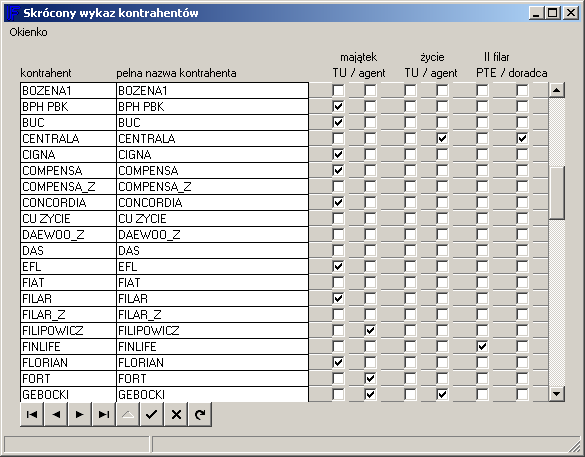Select FILIPOWICZ full name field
The width and height of the screenshot is (585, 457).
[x=212, y=330]
